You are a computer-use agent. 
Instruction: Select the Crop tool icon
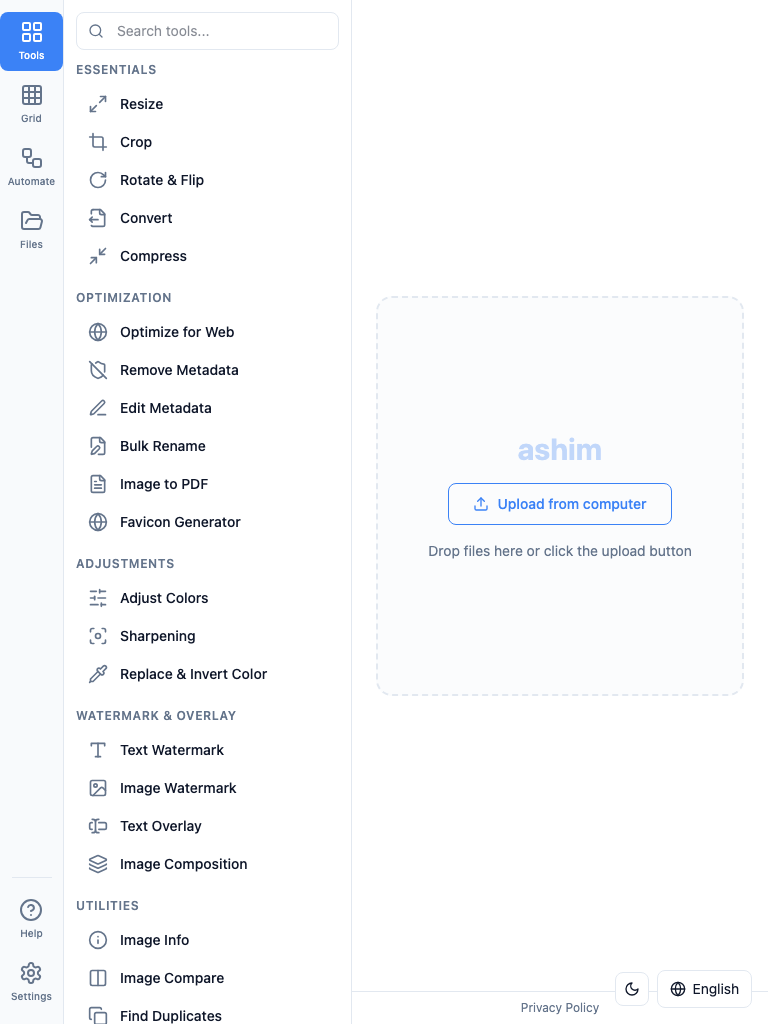point(98,142)
